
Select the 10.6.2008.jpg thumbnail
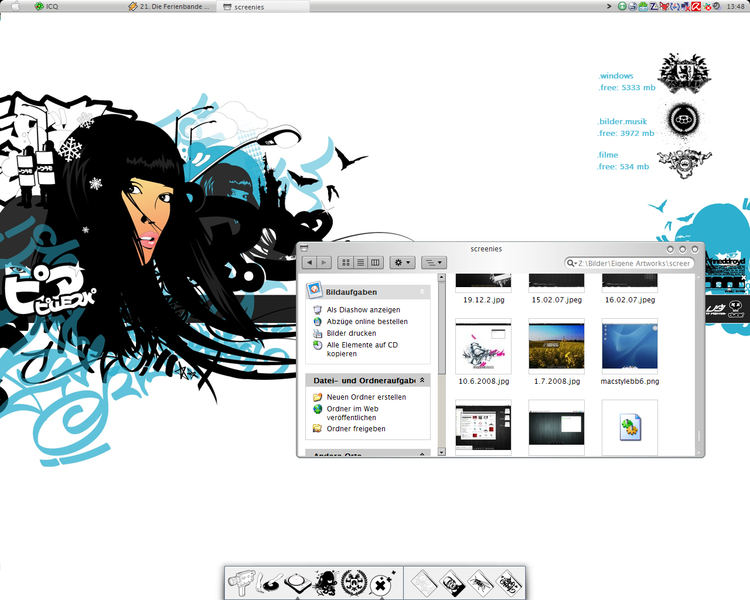click(x=483, y=346)
